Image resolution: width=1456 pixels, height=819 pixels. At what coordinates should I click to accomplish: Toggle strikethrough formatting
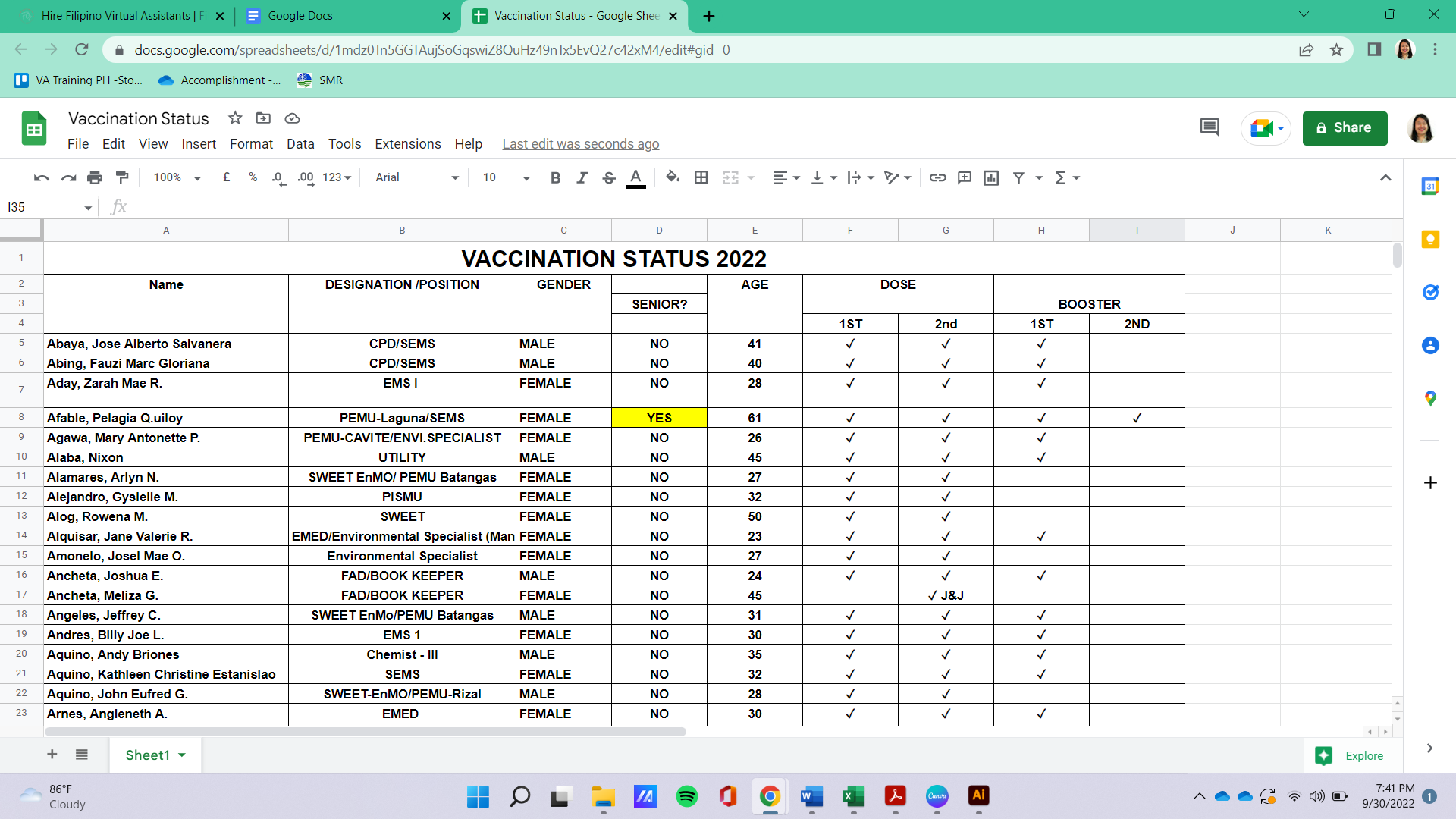pyautogui.click(x=608, y=177)
